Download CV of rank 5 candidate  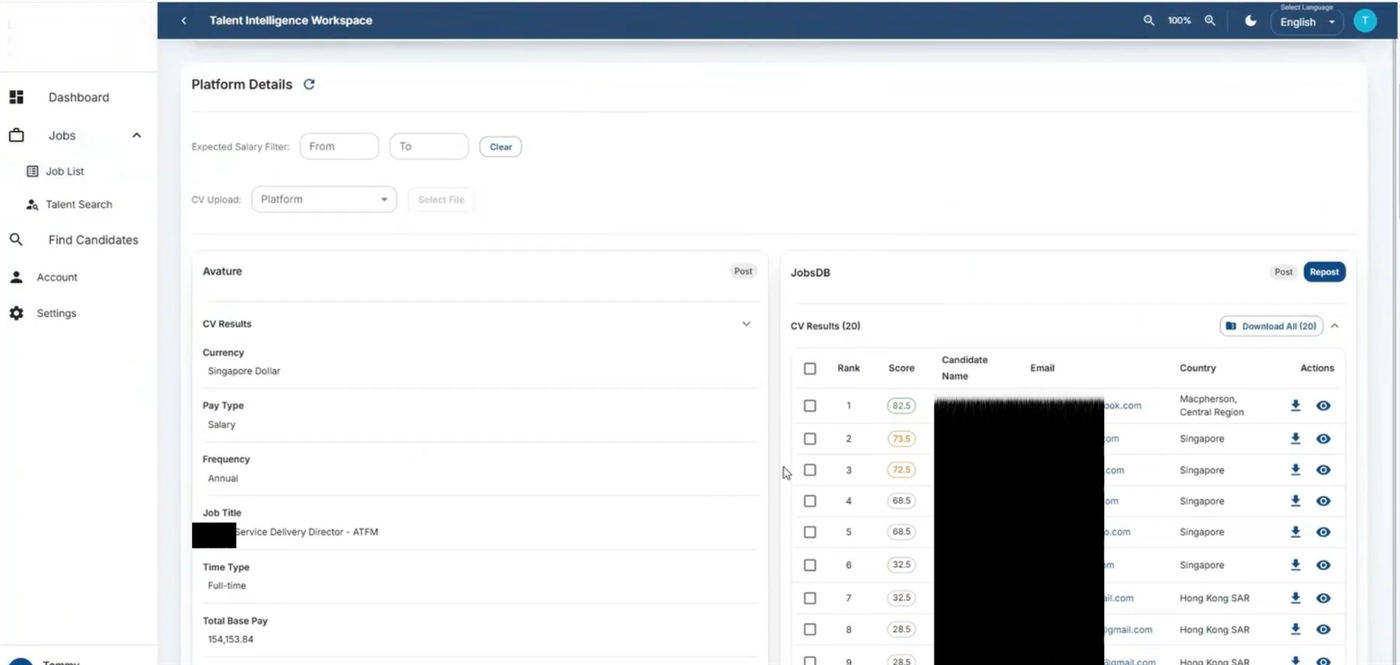pos(1295,532)
